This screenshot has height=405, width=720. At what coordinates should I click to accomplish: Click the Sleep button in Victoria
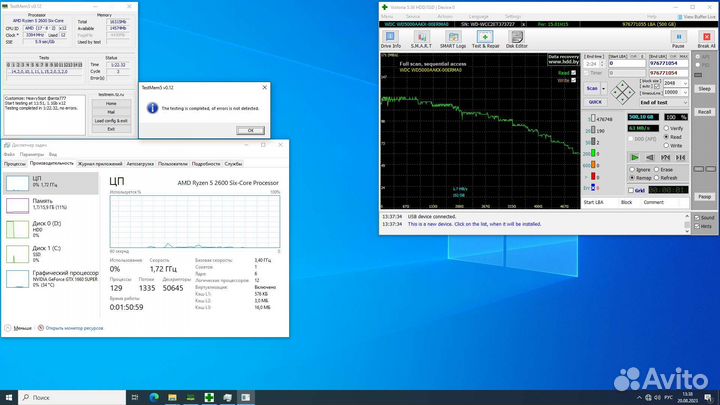[x=704, y=89]
